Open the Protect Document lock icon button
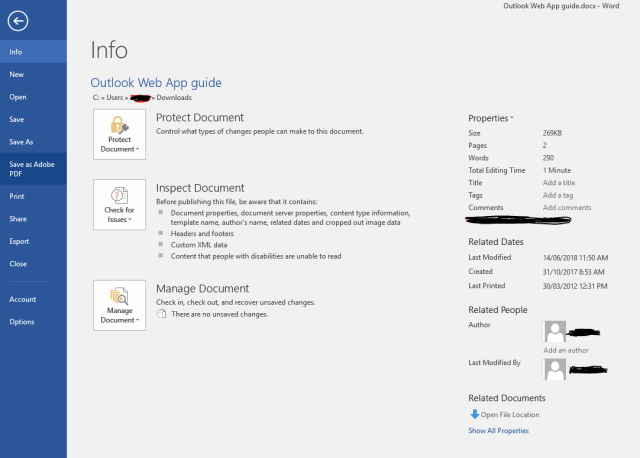Image resolution: width=640 pixels, height=458 pixels. click(x=120, y=135)
